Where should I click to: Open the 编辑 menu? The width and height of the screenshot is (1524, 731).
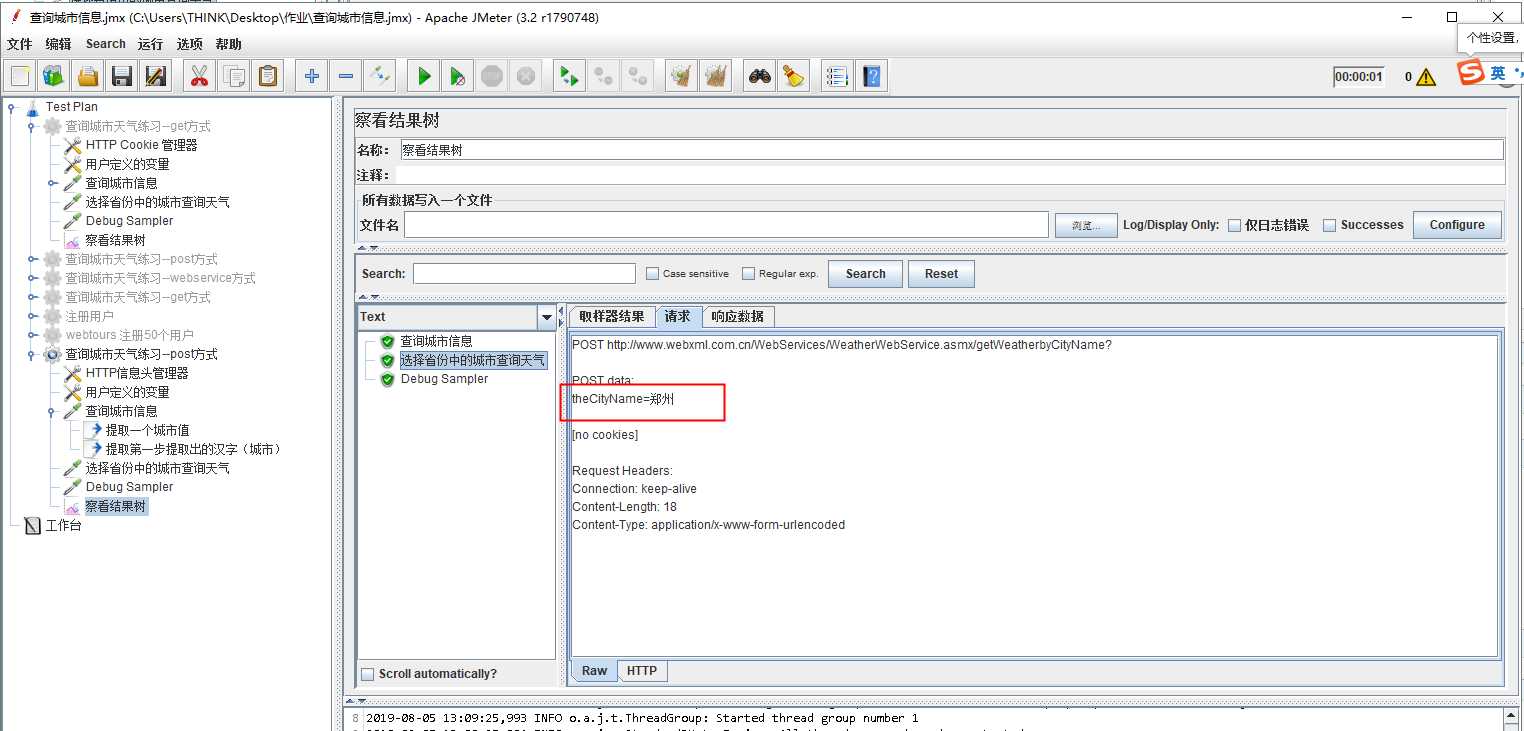click(58, 44)
